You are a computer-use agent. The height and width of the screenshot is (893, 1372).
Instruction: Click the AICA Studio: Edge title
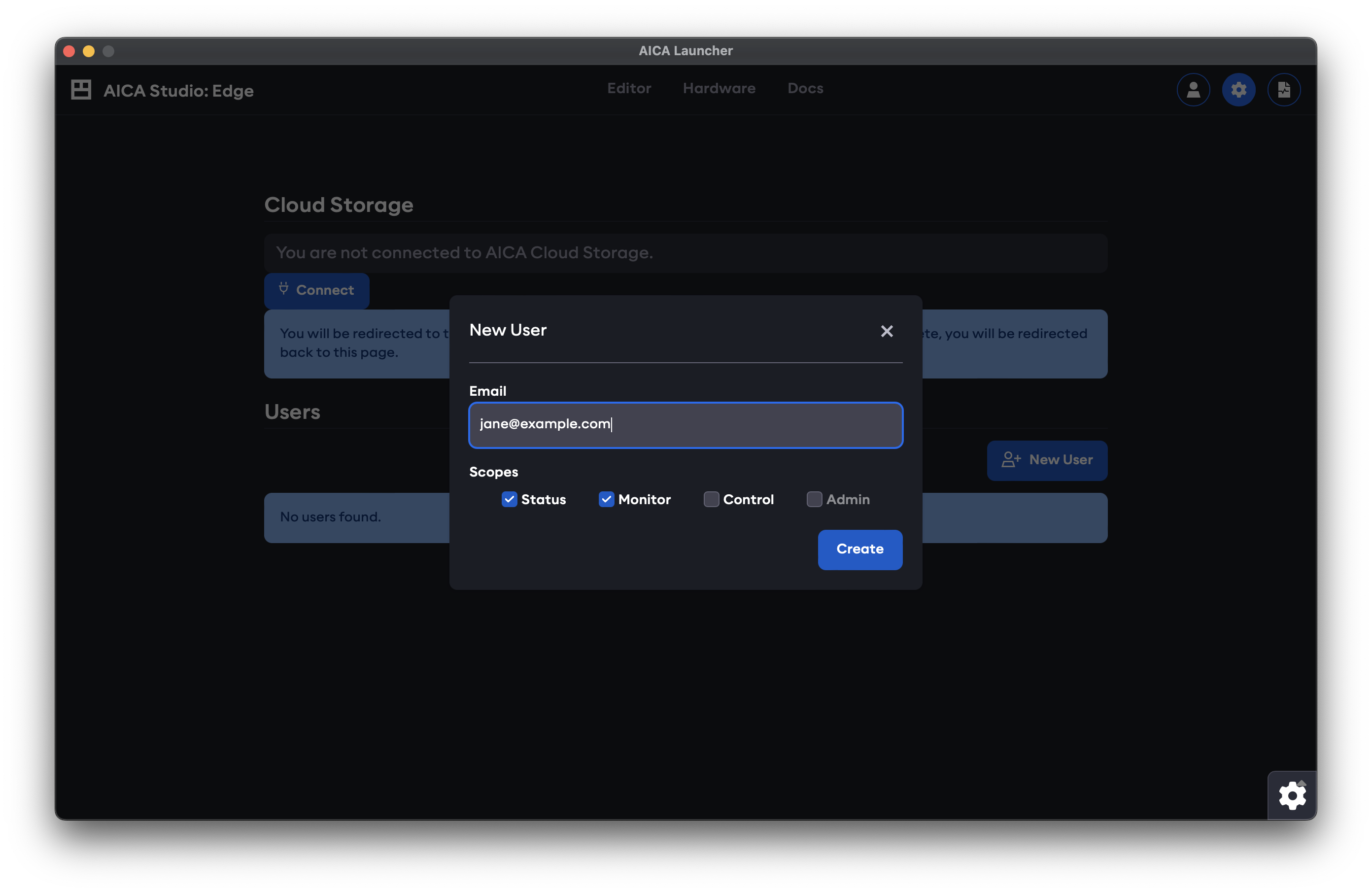click(x=179, y=91)
